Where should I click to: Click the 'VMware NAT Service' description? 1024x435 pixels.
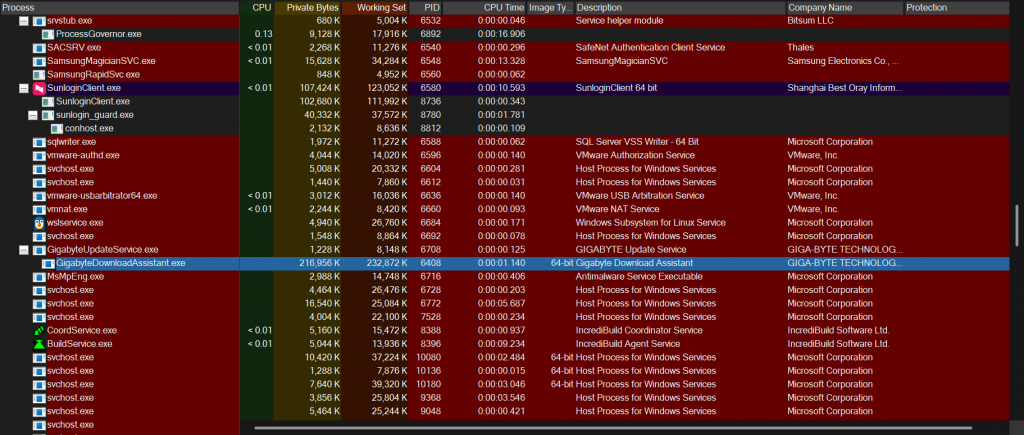coord(616,209)
